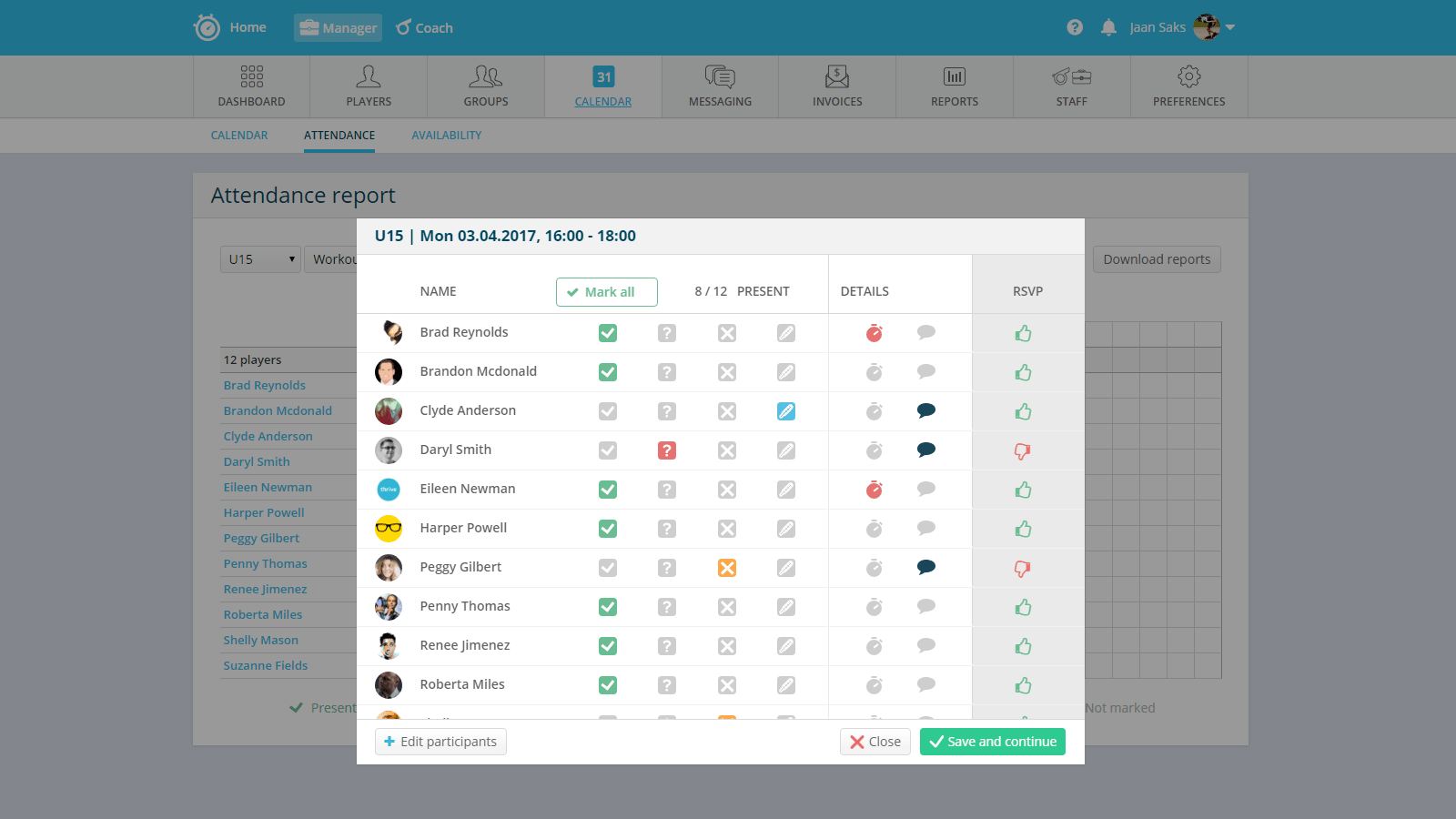Click Save and continue
Screen dimensions: 1456x819
pyautogui.click(x=992, y=742)
